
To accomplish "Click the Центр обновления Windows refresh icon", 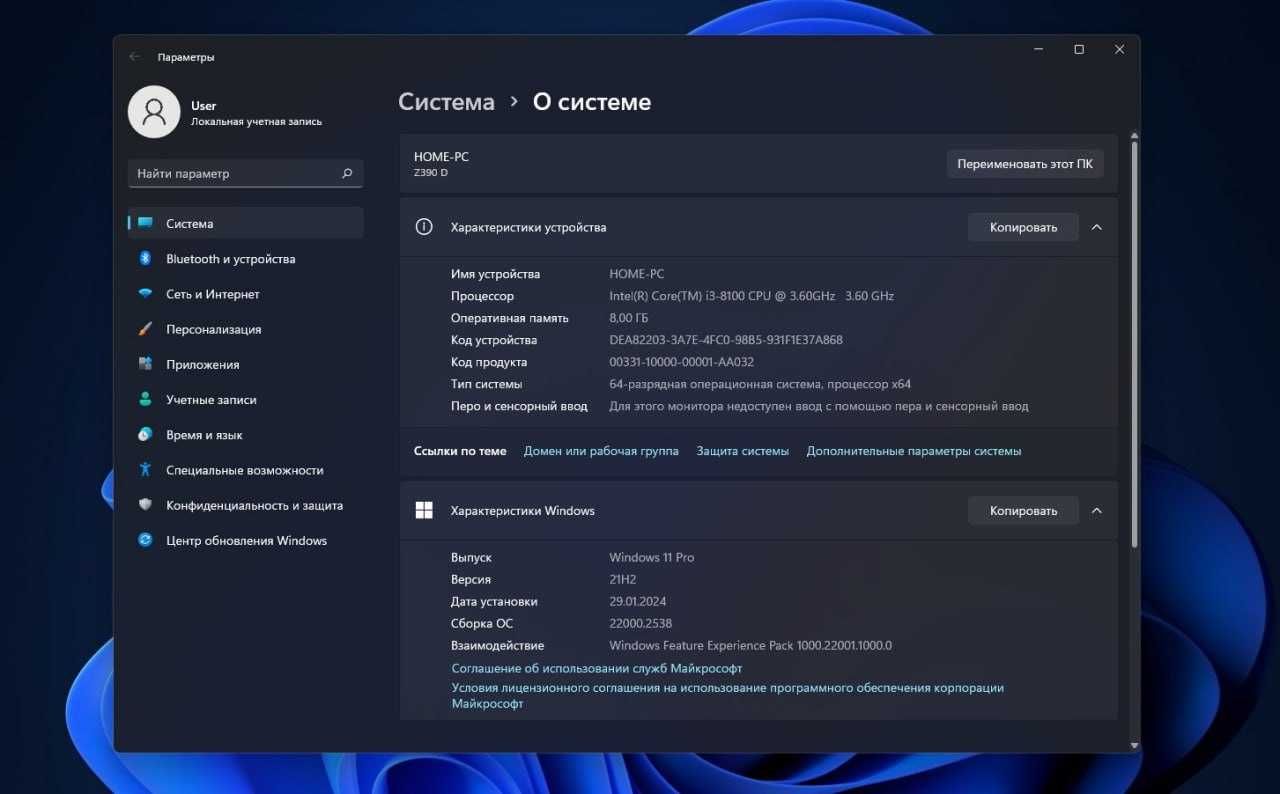I will pos(145,541).
